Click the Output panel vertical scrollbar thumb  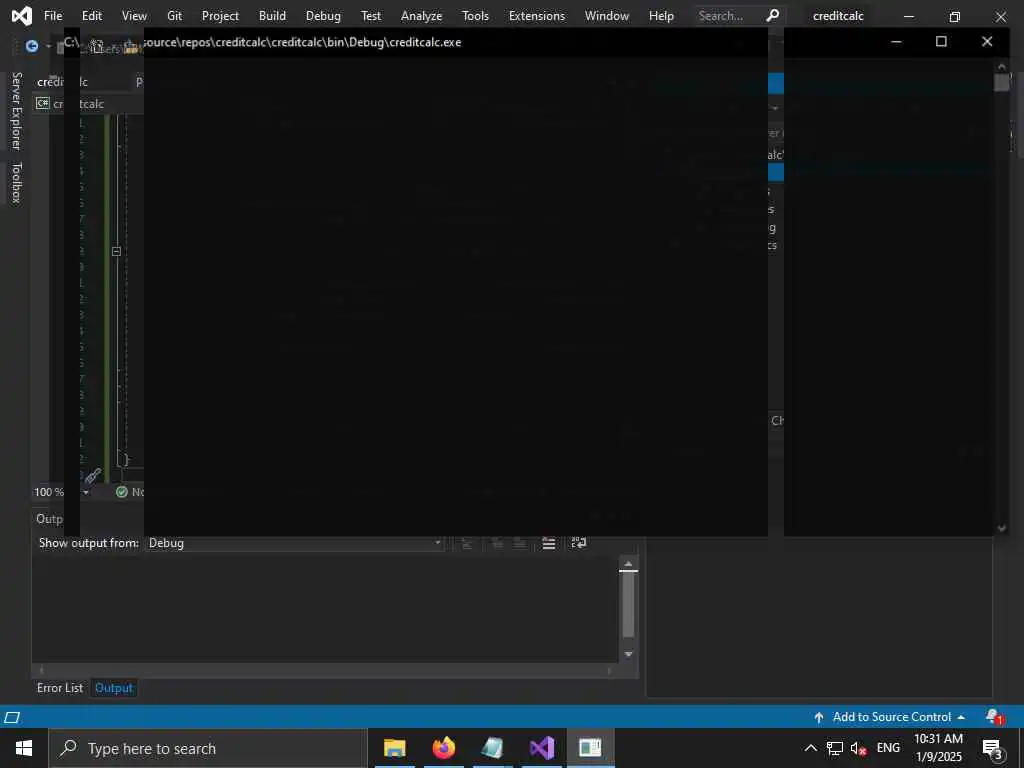pos(628,604)
